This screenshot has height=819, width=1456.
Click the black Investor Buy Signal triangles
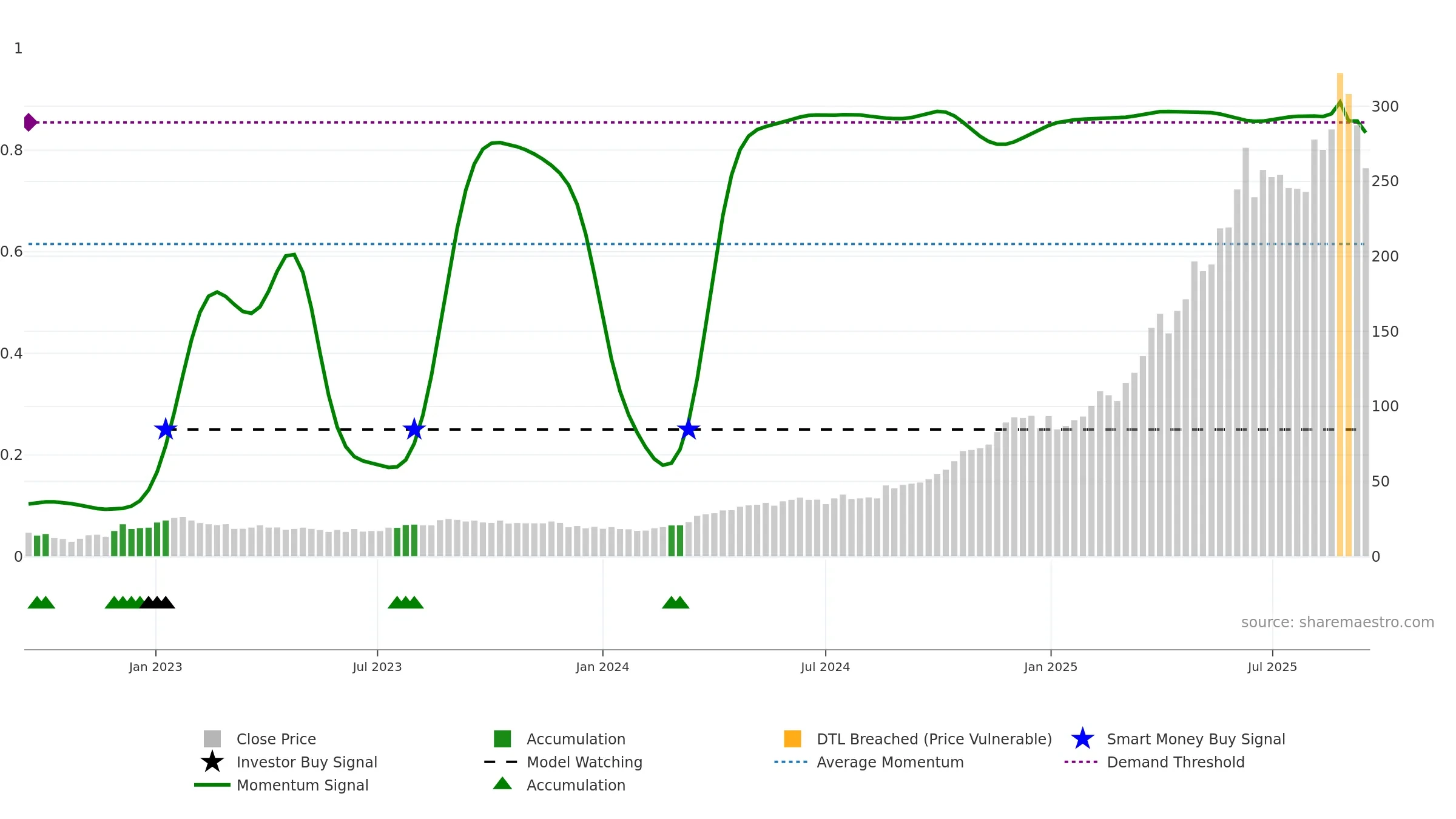coord(157,602)
